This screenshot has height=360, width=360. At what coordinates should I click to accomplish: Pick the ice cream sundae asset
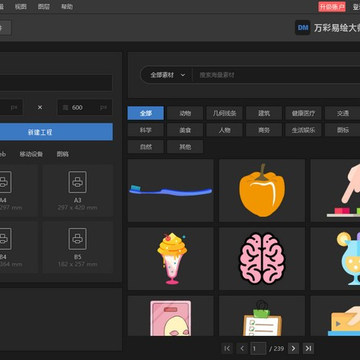coord(171,259)
